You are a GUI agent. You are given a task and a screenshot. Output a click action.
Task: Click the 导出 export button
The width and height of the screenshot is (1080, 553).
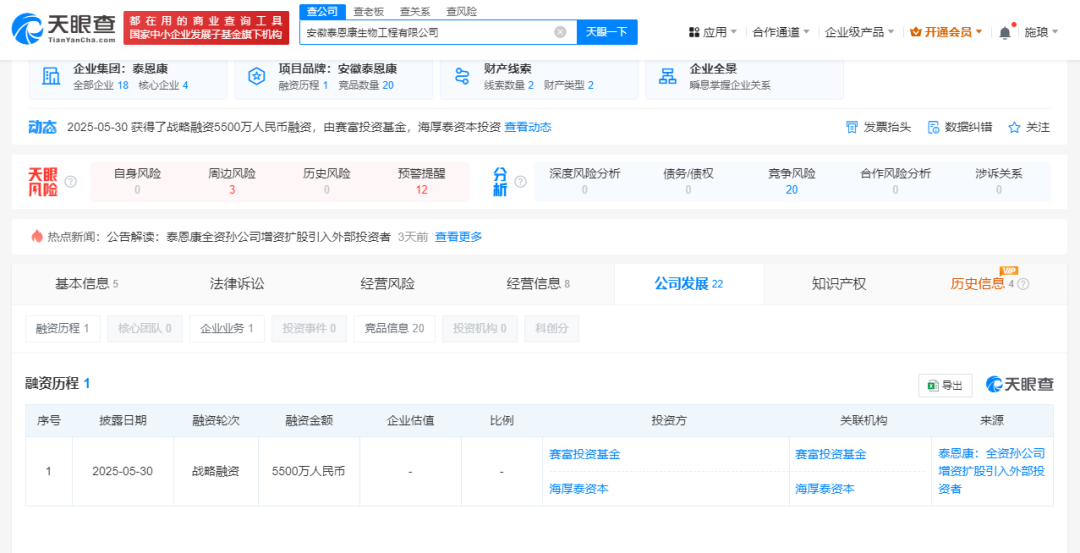(945, 386)
